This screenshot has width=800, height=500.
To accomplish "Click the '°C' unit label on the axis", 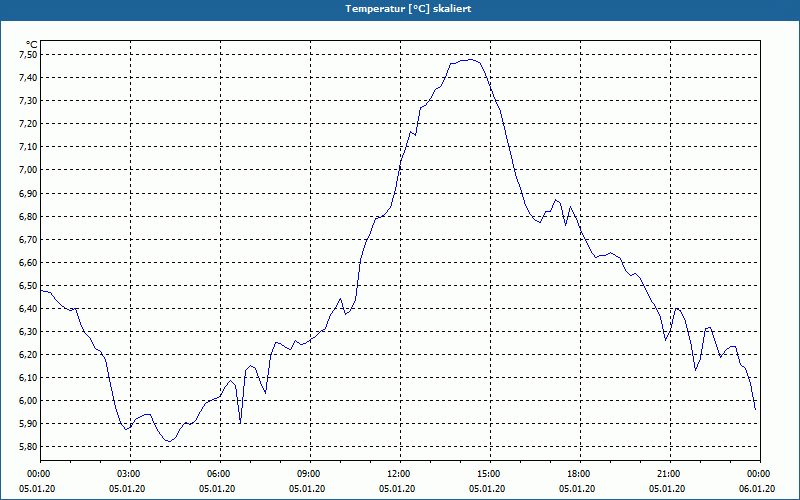I will pyautogui.click(x=31, y=45).
